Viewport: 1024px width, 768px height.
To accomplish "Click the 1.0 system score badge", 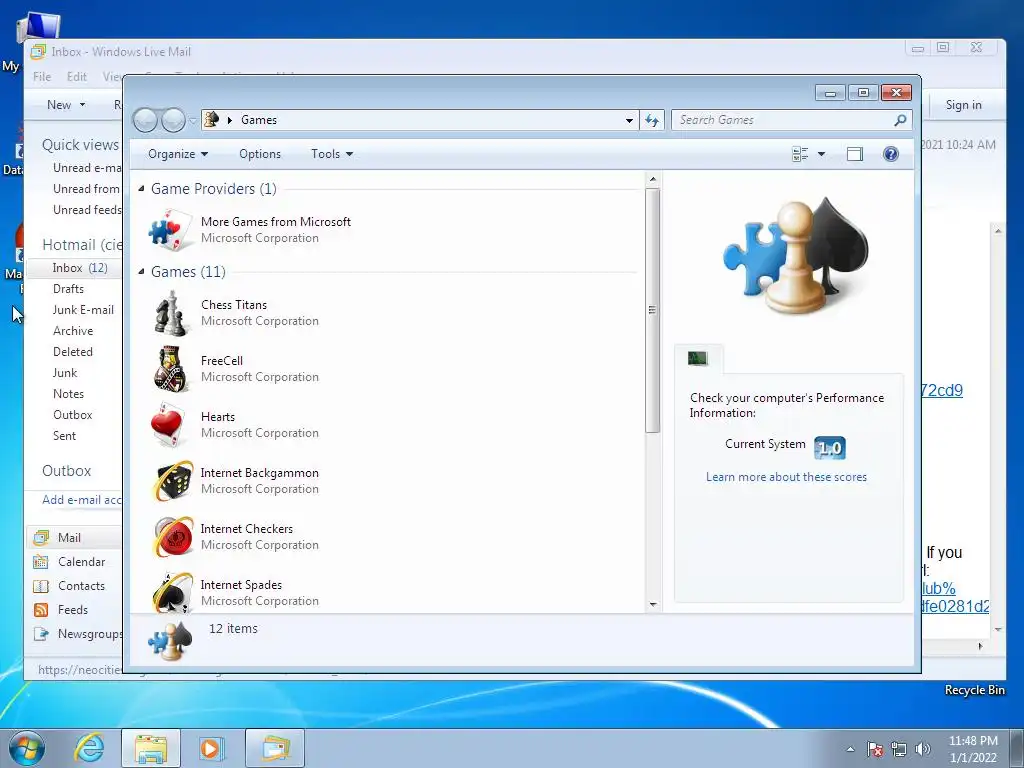I will click(x=830, y=448).
